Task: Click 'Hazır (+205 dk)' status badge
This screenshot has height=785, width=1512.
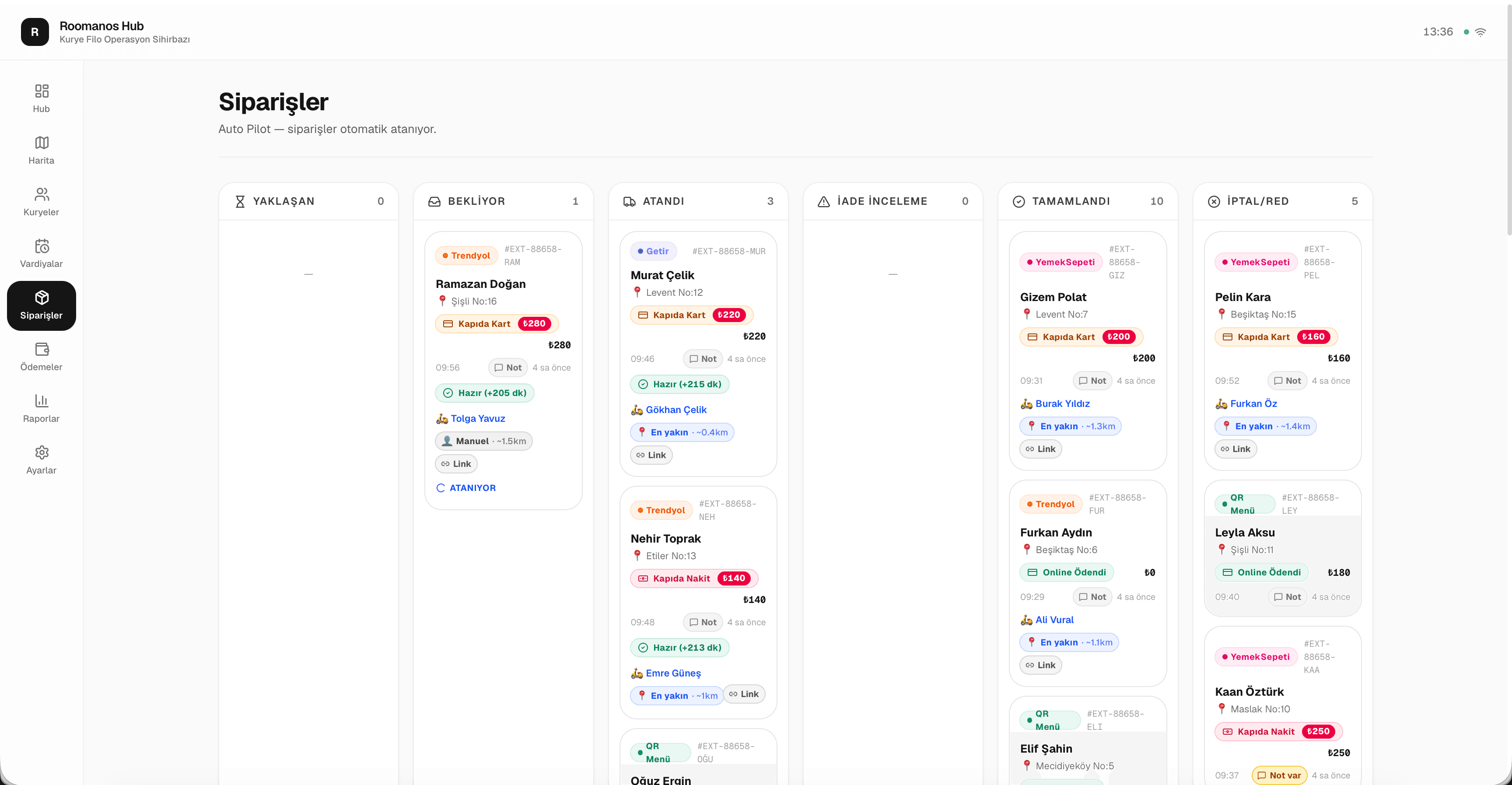Action: [485, 393]
